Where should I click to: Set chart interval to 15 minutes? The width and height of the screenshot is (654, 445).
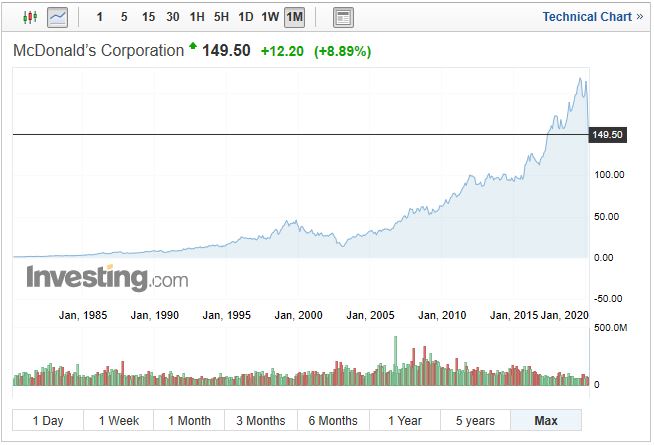point(148,17)
